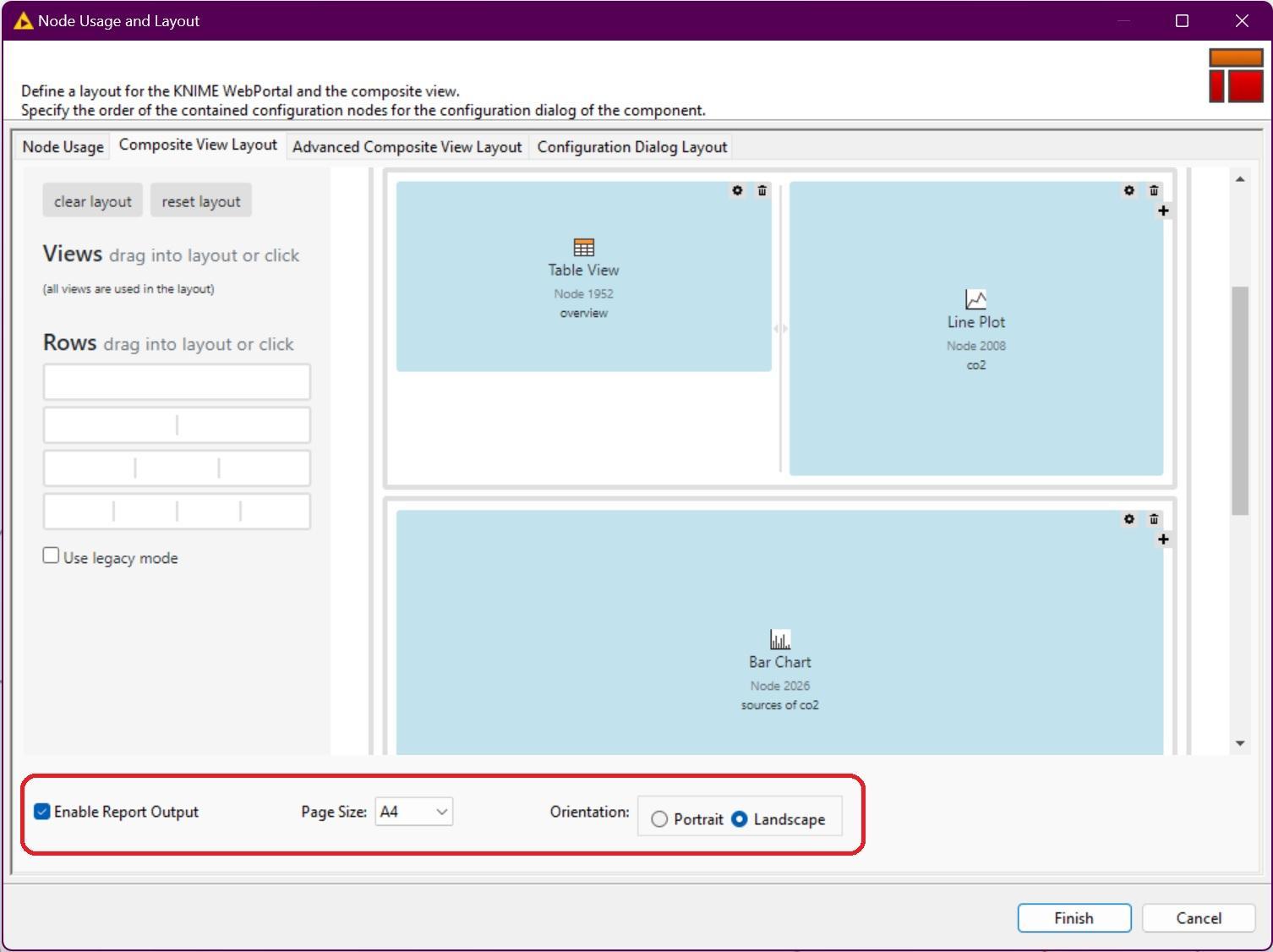The width and height of the screenshot is (1273, 952).
Task: Add the two-column row template
Action: (177, 425)
